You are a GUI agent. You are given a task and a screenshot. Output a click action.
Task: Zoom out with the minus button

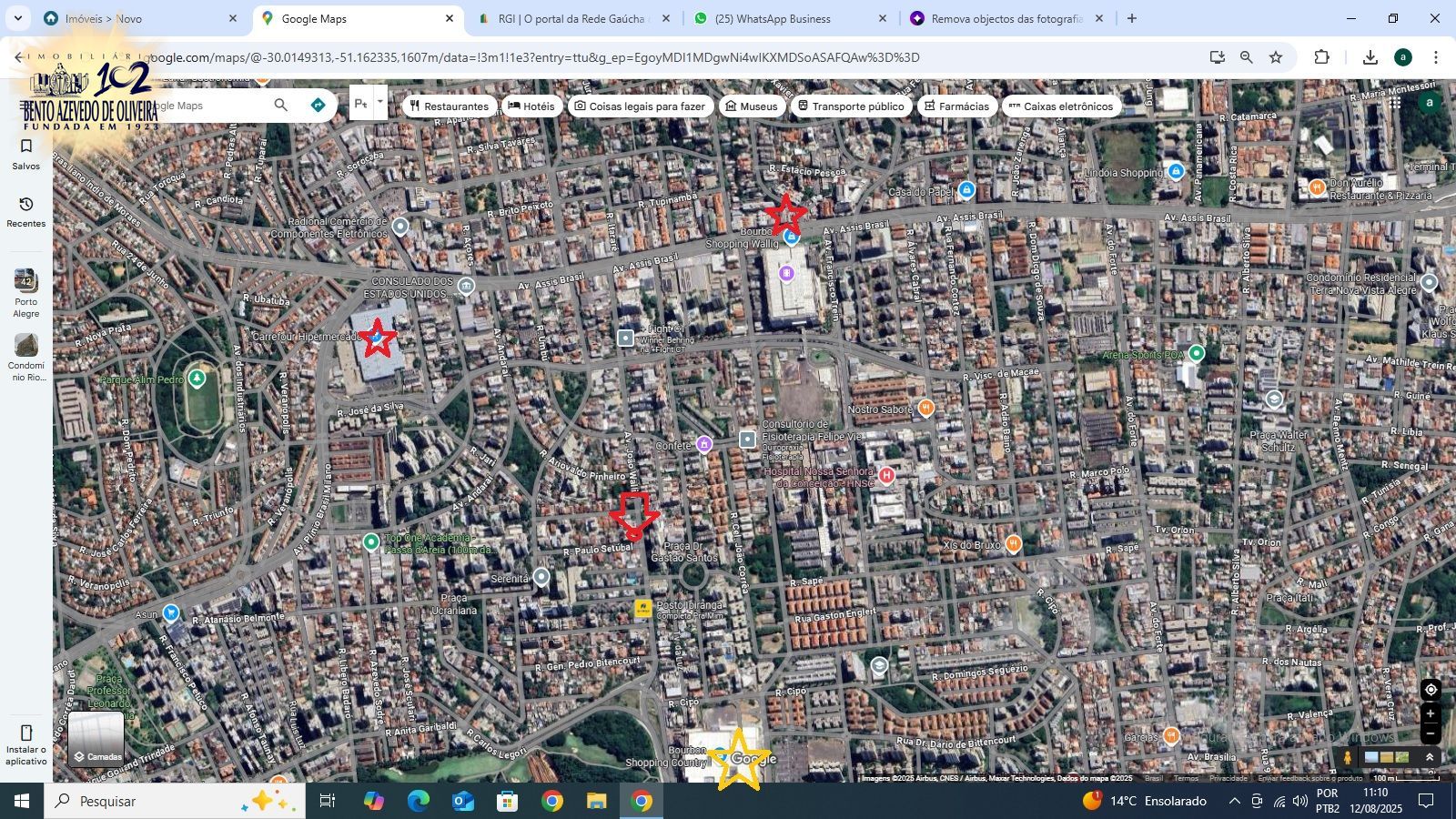(1431, 733)
